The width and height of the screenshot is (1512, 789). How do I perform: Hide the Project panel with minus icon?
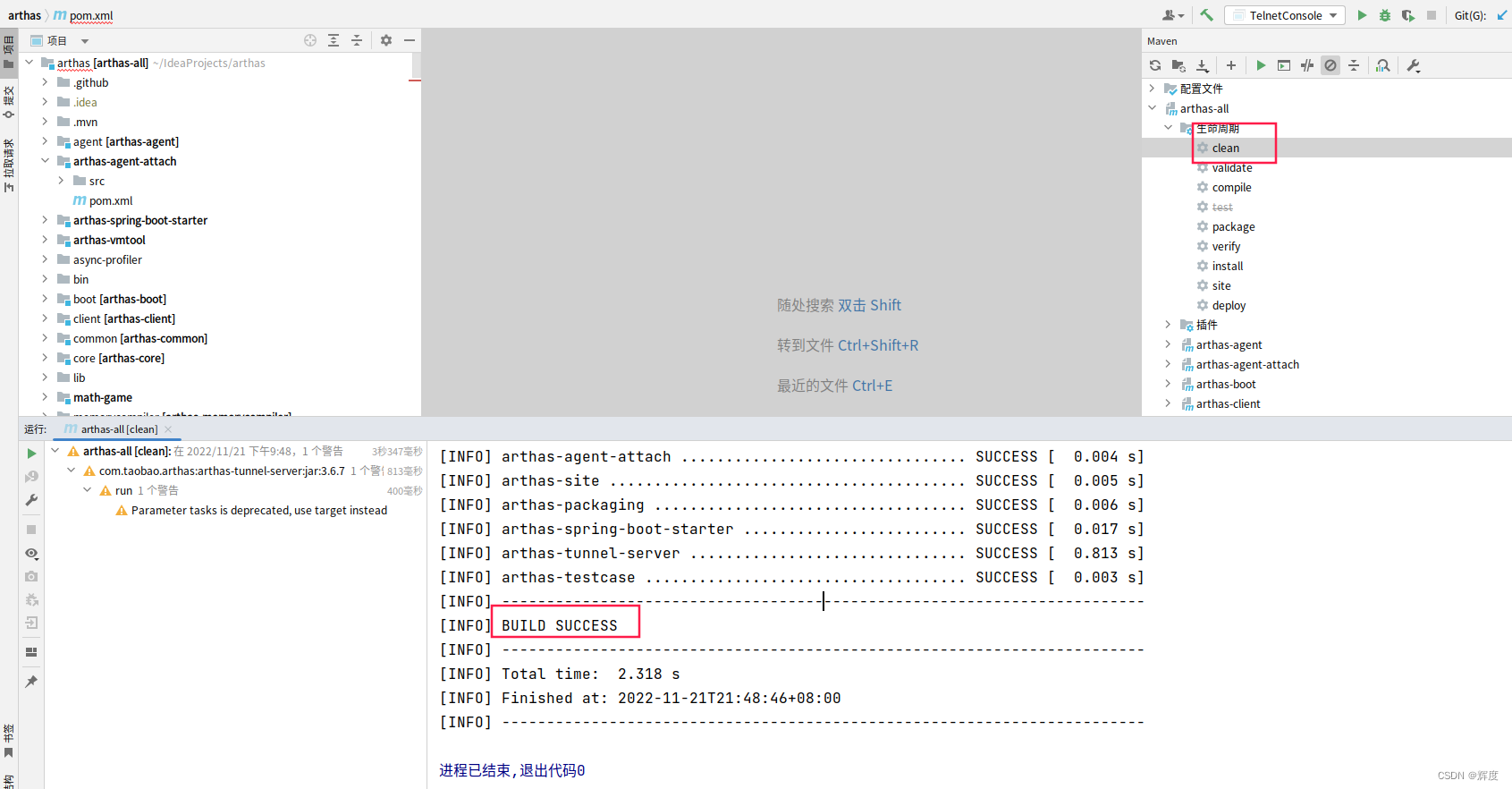pos(410,40)
